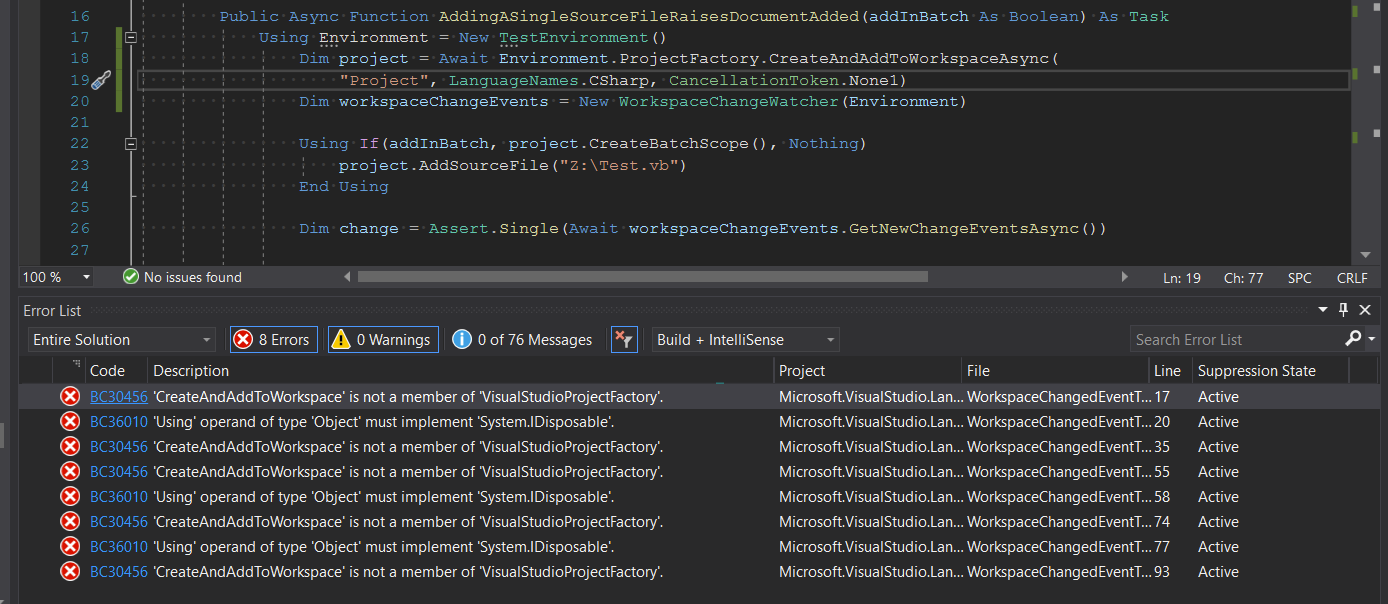Toggle the 0 of 76 Messages filter
Image resolution: width=1388 pixels, height=604 pixels.
point(523,340)
